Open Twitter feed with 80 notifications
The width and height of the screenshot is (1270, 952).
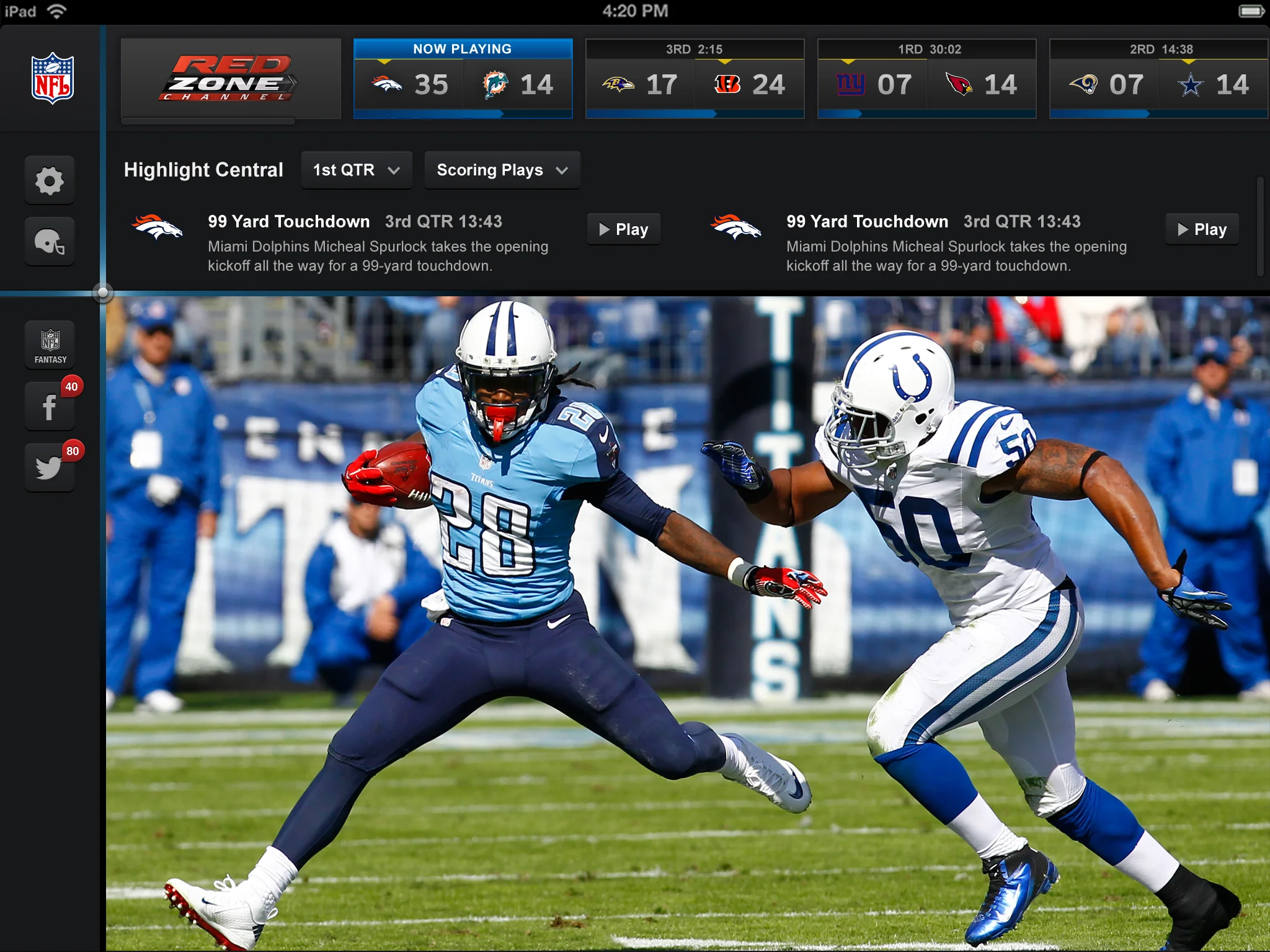pyautogui.click(x=50, y=466)
